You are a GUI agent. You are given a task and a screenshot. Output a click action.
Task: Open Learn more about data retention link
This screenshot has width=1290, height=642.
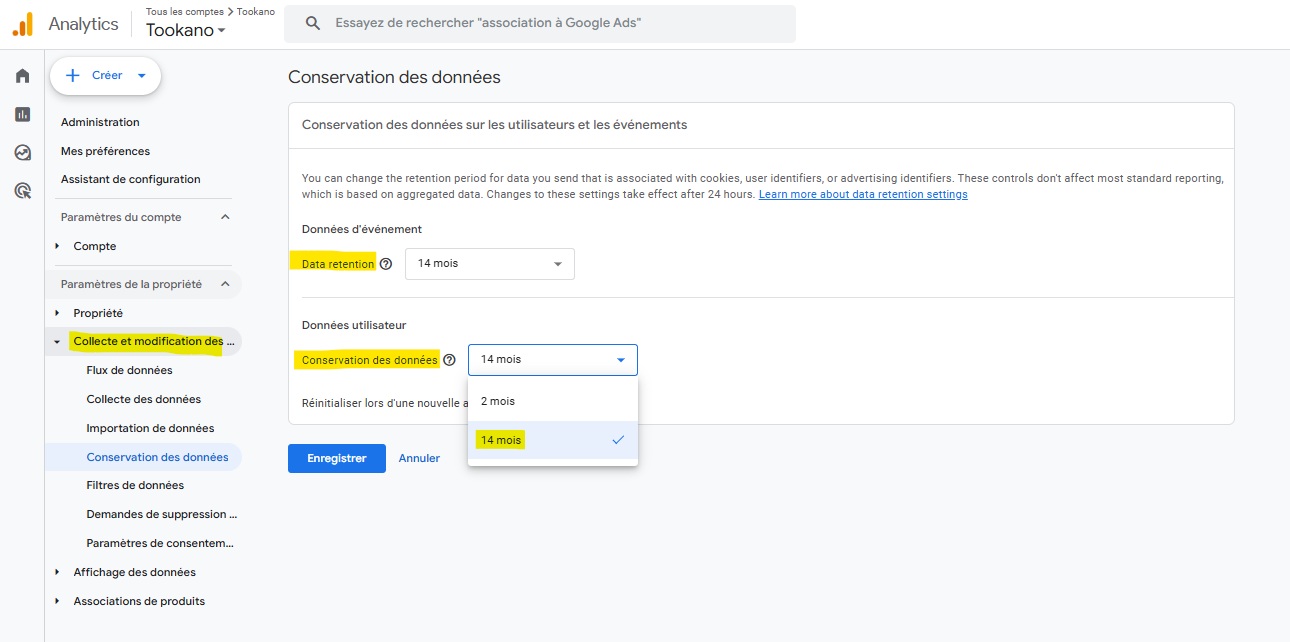click(862, 194)
